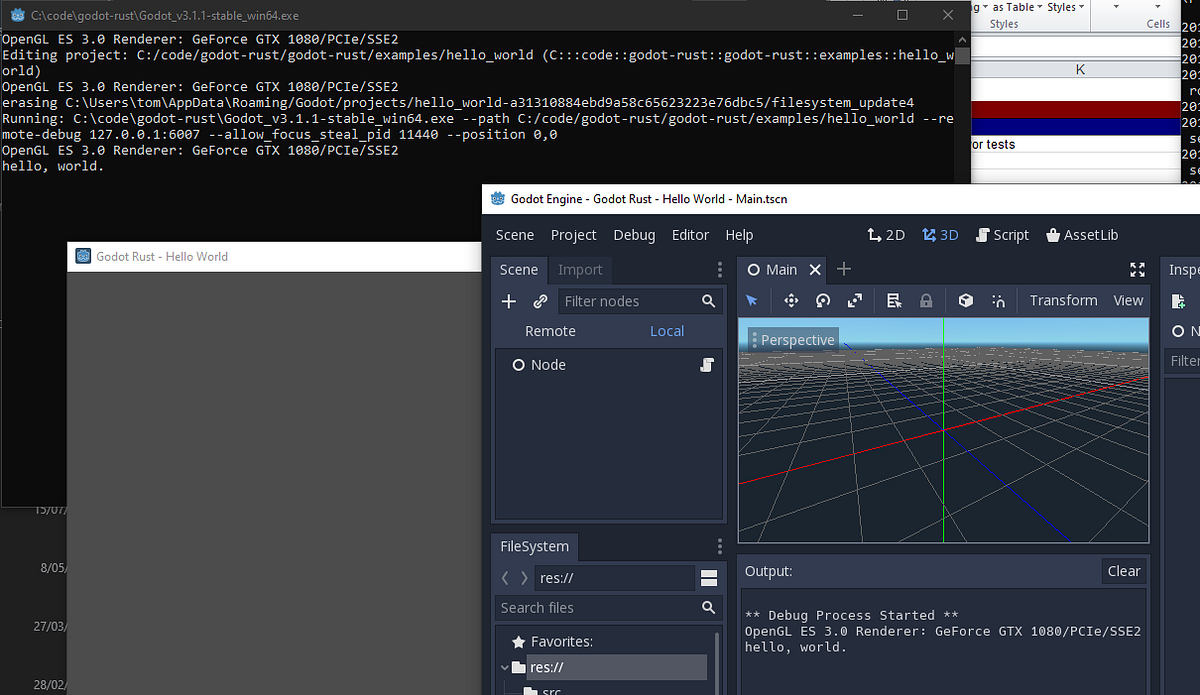Add a new node with the plus icon

coord(509,301)
